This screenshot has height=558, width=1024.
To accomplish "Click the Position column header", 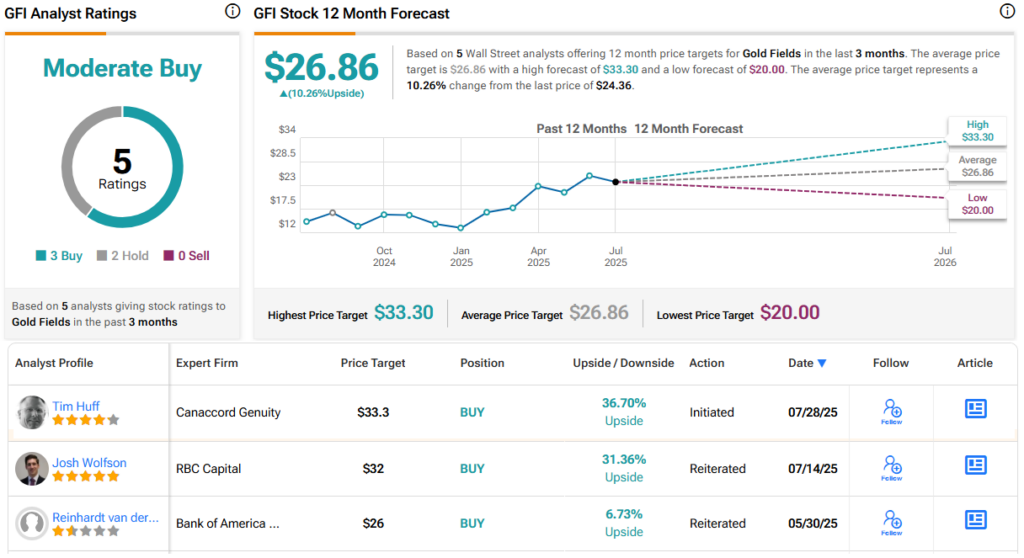I will [482, 363].
